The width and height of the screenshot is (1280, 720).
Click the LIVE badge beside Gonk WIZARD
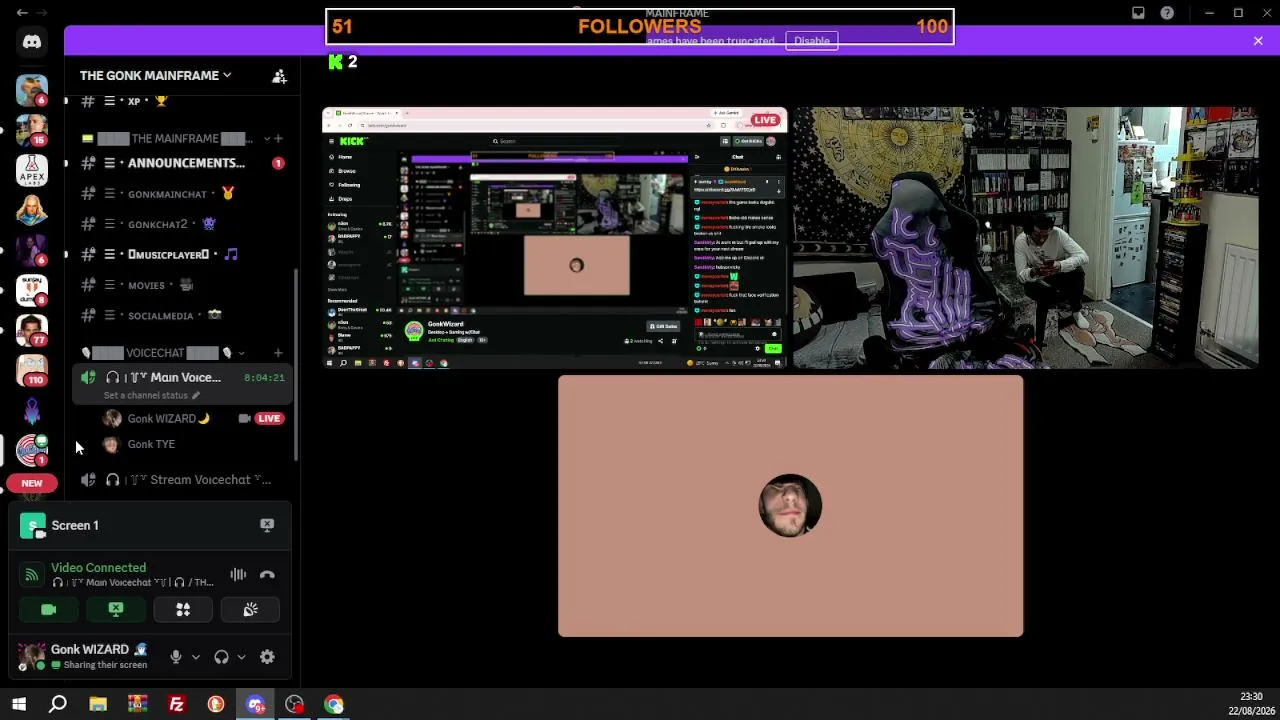click(269, 419)
